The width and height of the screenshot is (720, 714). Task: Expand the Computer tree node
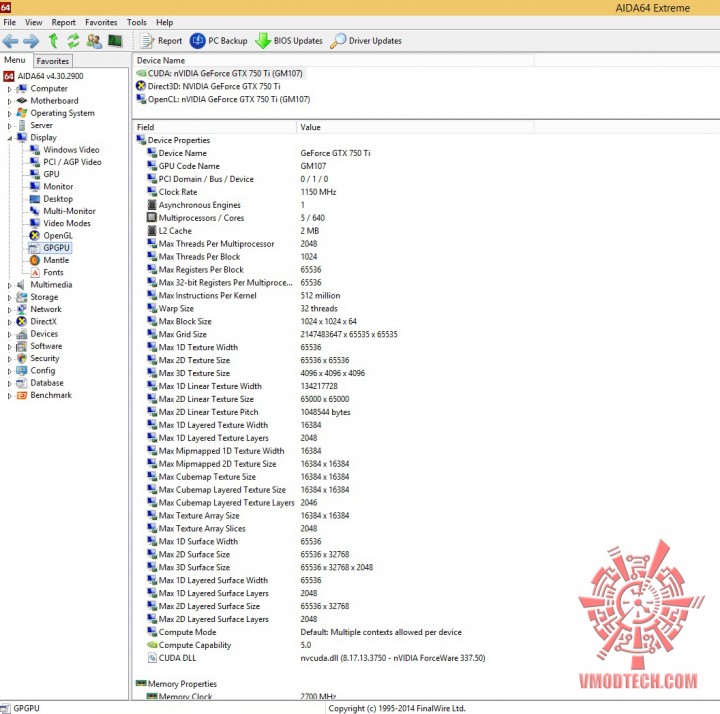point(9,89)
